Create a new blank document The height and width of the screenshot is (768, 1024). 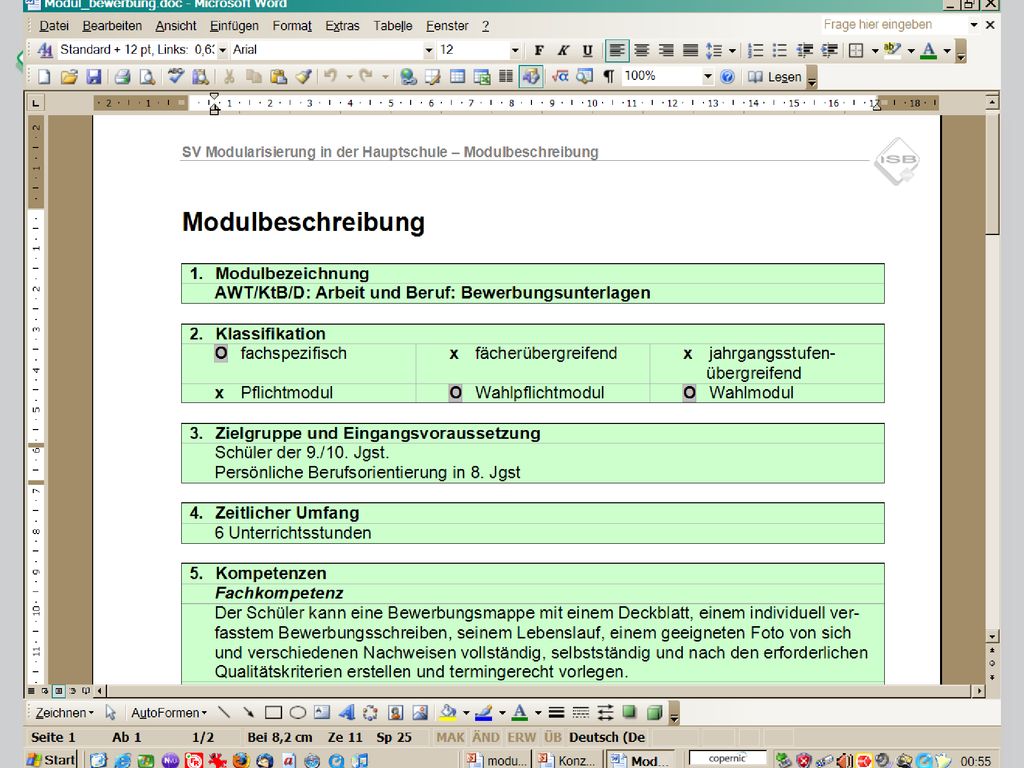click(x=44, y=77)
